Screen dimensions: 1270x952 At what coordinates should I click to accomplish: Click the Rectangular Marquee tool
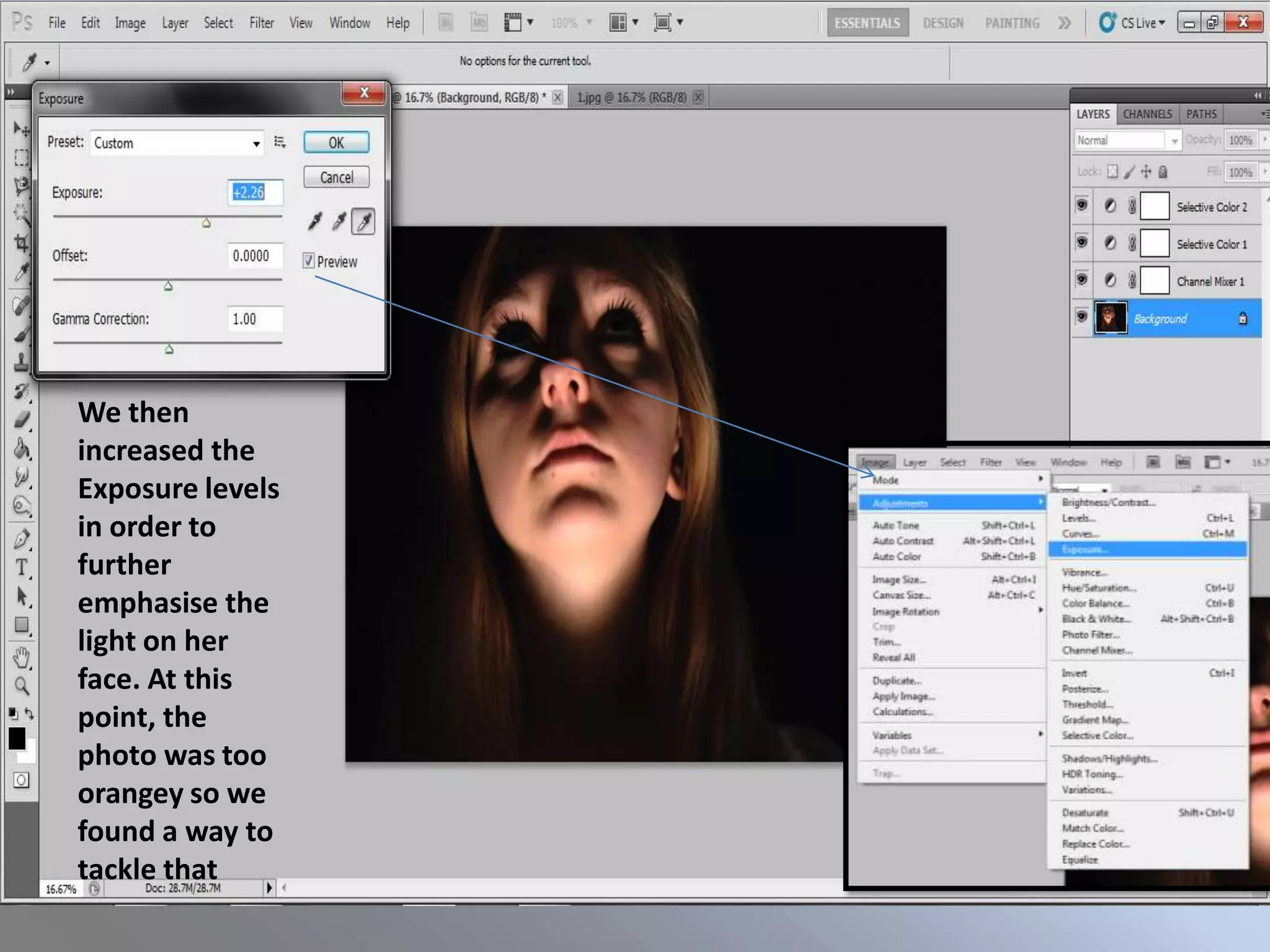tap(22, 158)
